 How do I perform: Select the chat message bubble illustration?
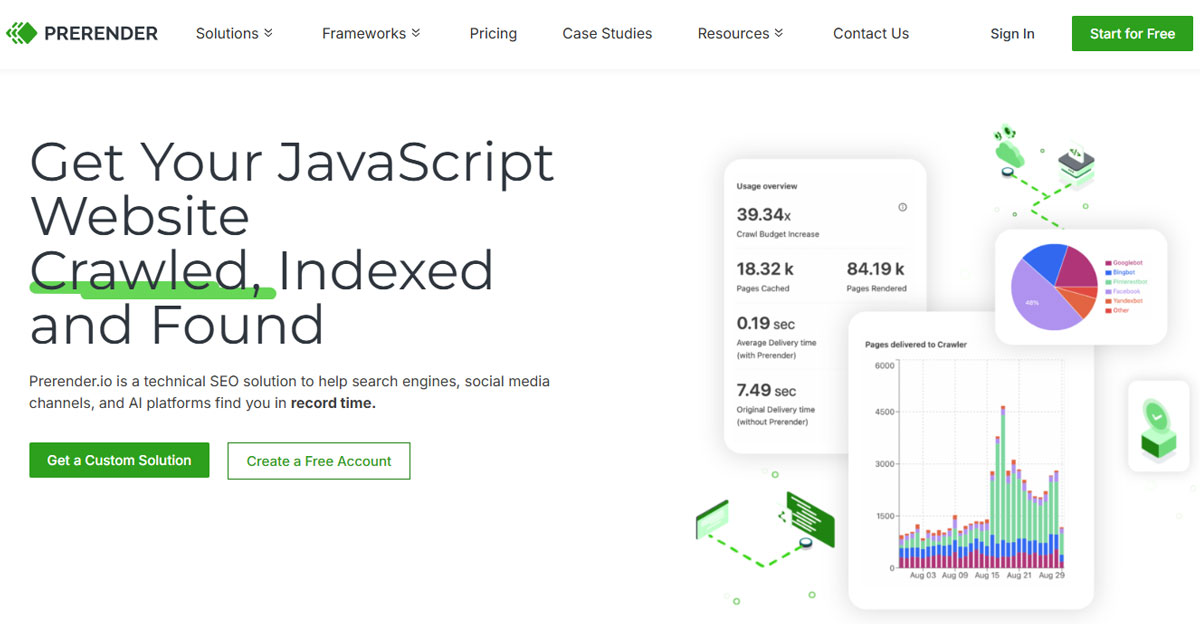pyautogui.click(x=811, y=520)
